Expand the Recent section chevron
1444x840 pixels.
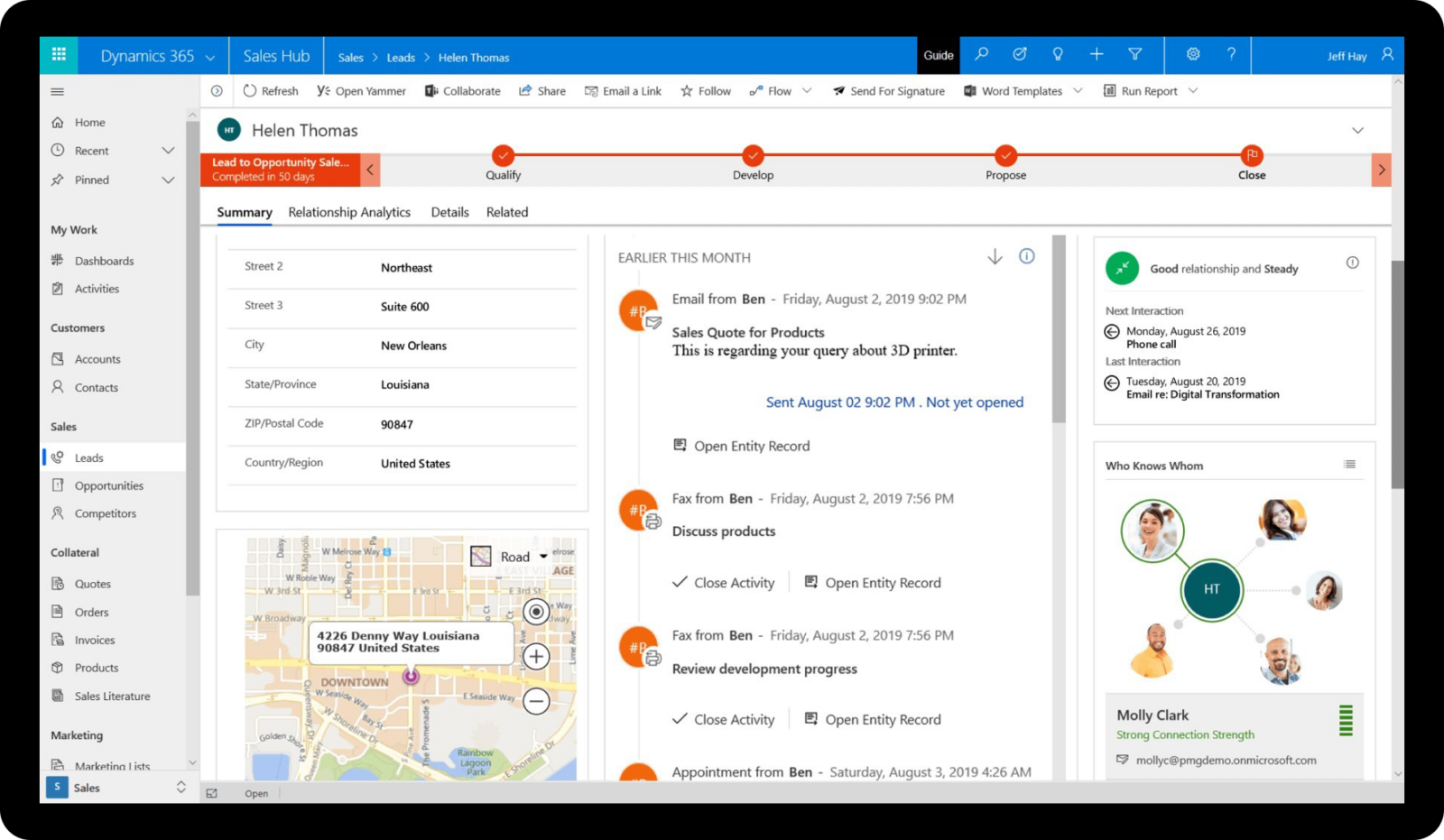click(x=168, y=151)
